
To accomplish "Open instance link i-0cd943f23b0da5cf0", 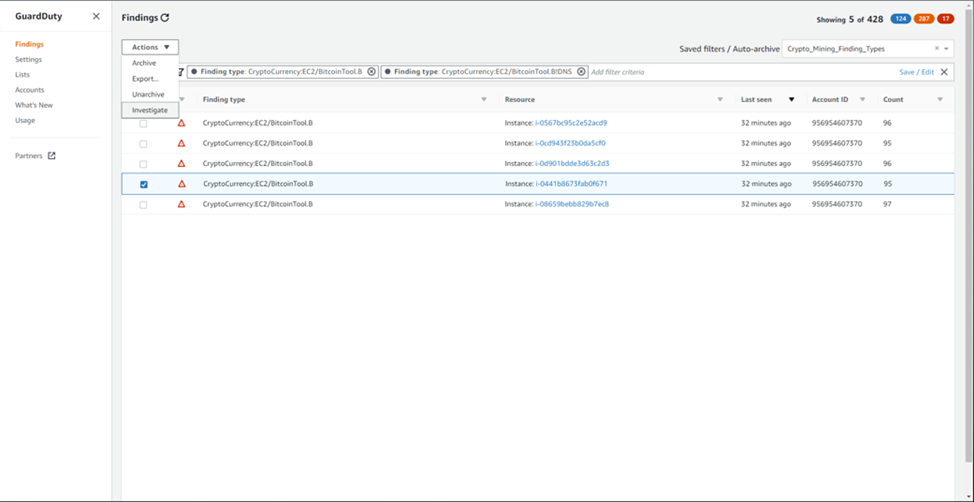I will pos(570,143).
